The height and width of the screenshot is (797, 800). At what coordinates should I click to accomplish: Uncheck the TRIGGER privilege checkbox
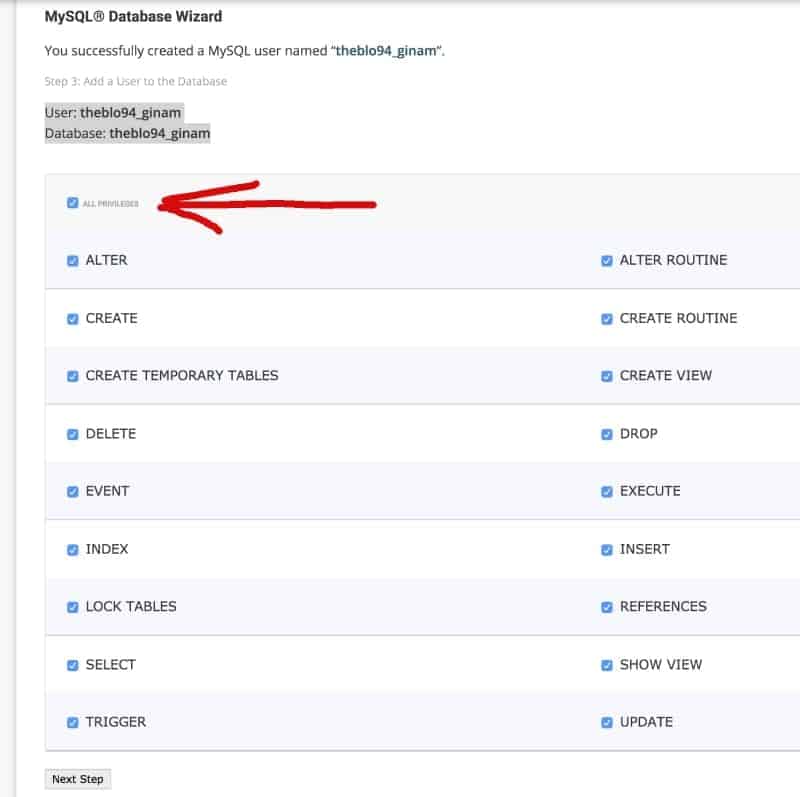point(73,723)
